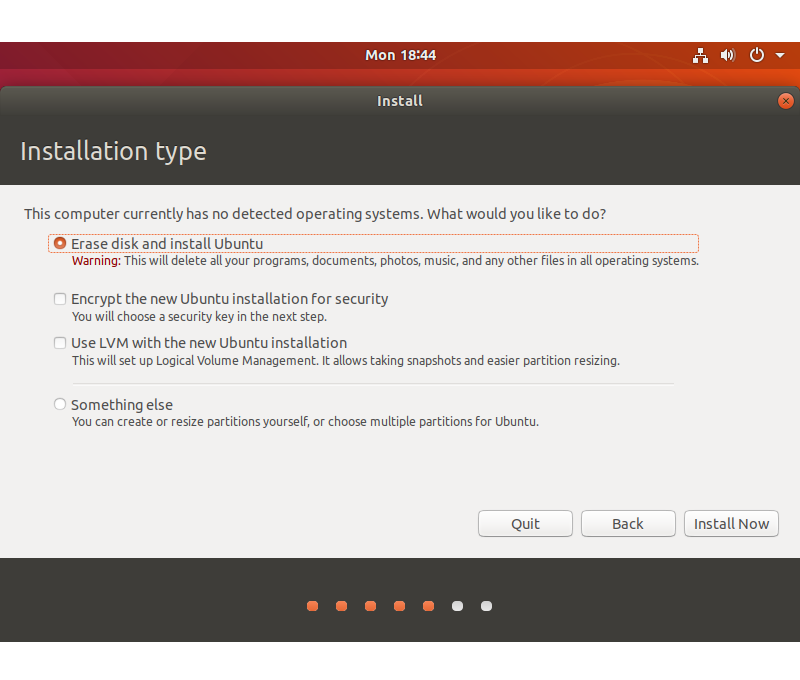Click the 'no detected operating systems' question text
This screenshot has width=800, height=680.
pos(315,214)
